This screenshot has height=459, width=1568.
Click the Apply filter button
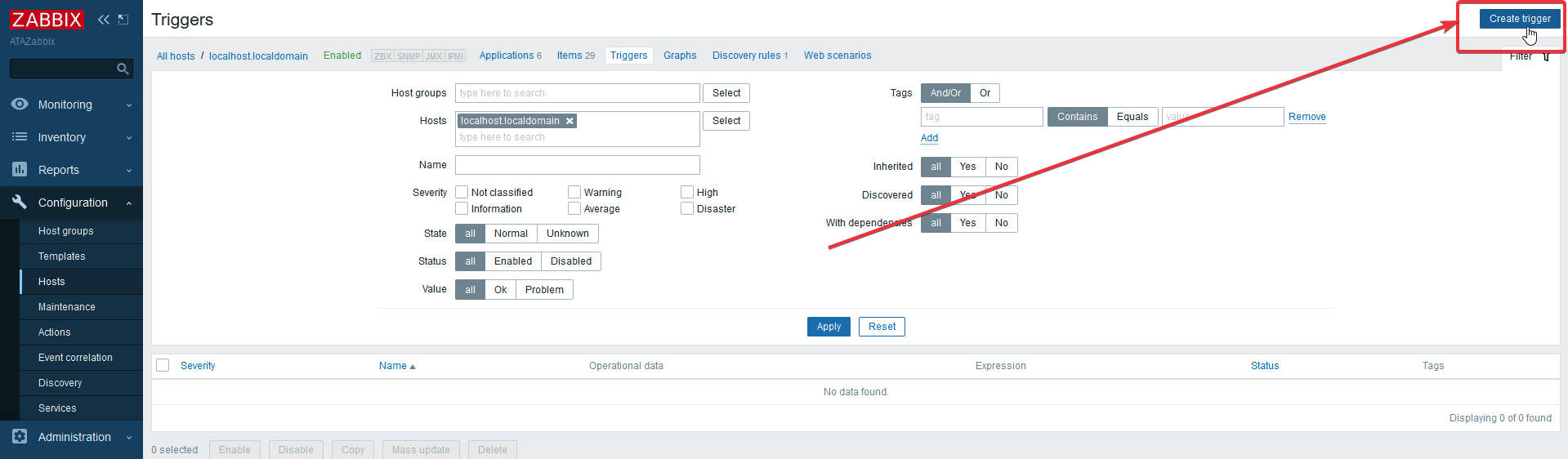coord(829,327)
